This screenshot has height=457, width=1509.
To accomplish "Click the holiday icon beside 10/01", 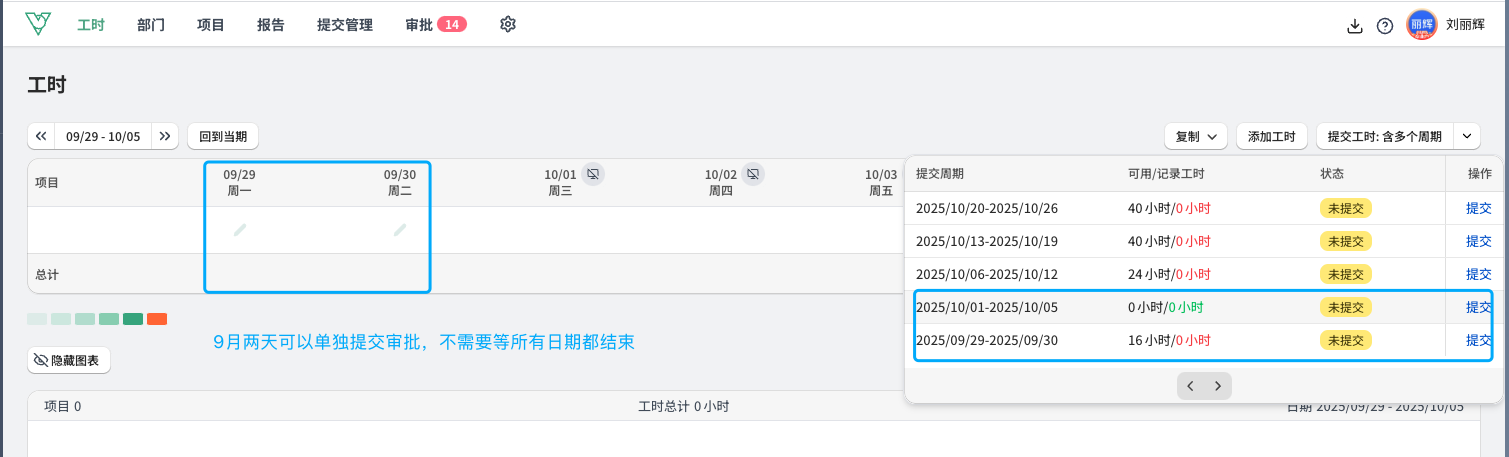I will 593,174.
